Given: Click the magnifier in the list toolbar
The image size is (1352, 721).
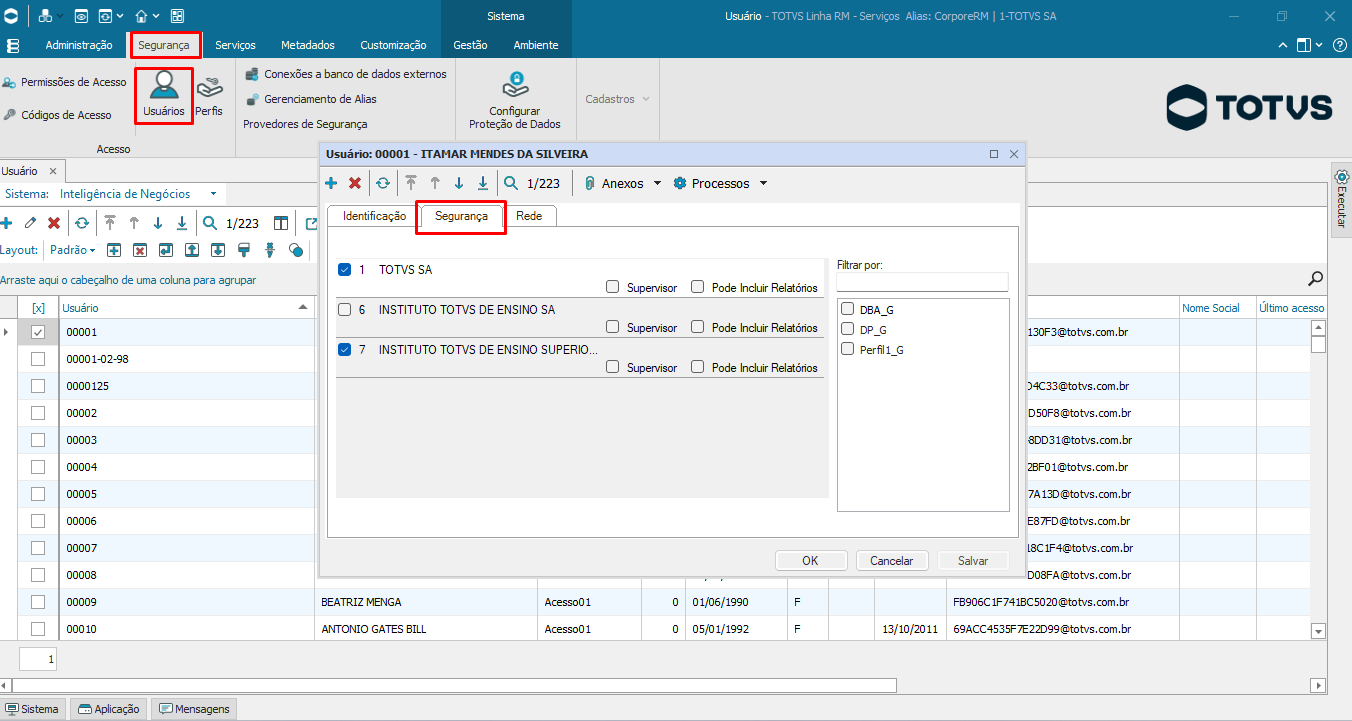Looking at the screenshot, I should point(210,223).
